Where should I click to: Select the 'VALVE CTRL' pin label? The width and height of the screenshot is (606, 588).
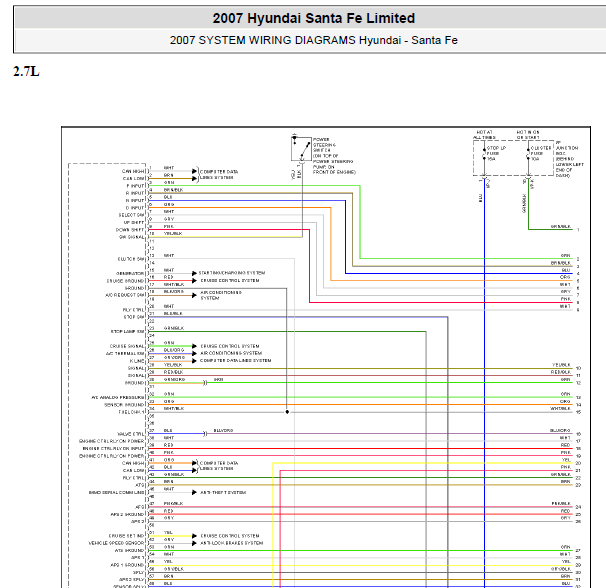point(131,434)
